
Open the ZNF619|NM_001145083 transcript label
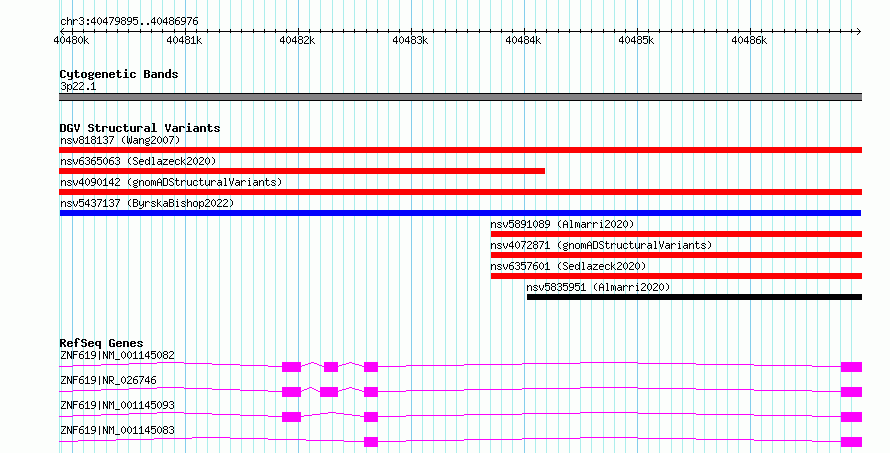pyautogui.click(x=117, y=430)
